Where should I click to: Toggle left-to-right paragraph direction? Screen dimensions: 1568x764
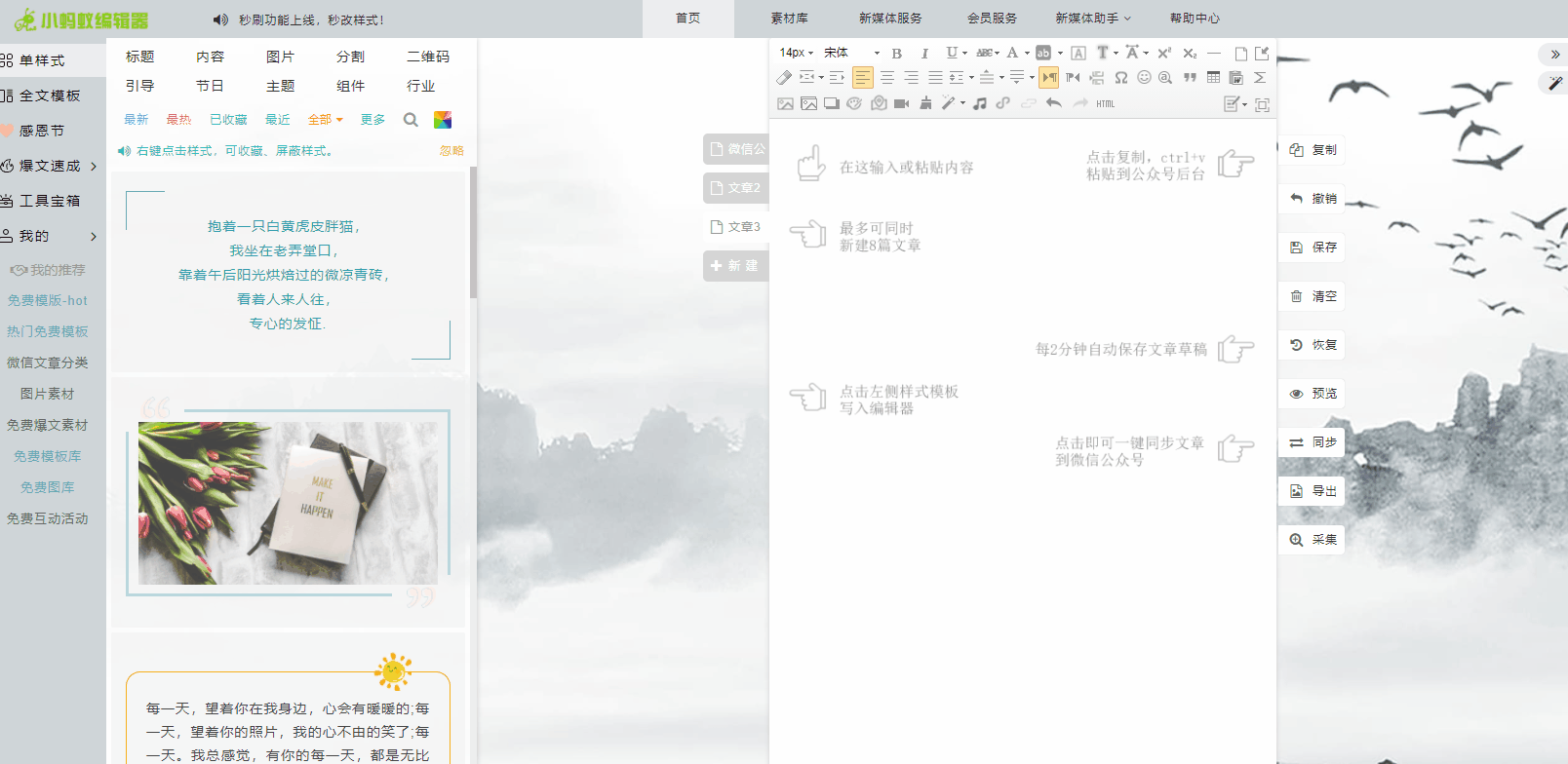click(x=1048, y=77)
